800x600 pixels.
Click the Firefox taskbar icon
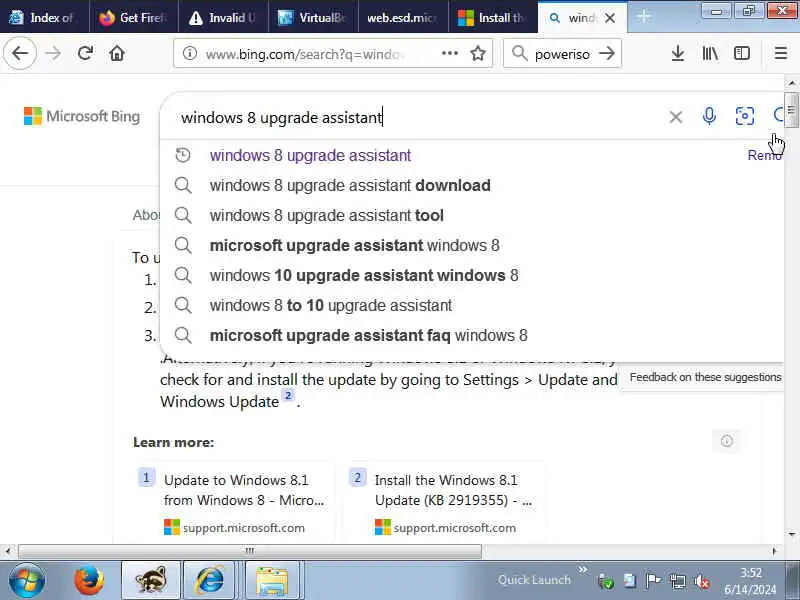point(89,580)
